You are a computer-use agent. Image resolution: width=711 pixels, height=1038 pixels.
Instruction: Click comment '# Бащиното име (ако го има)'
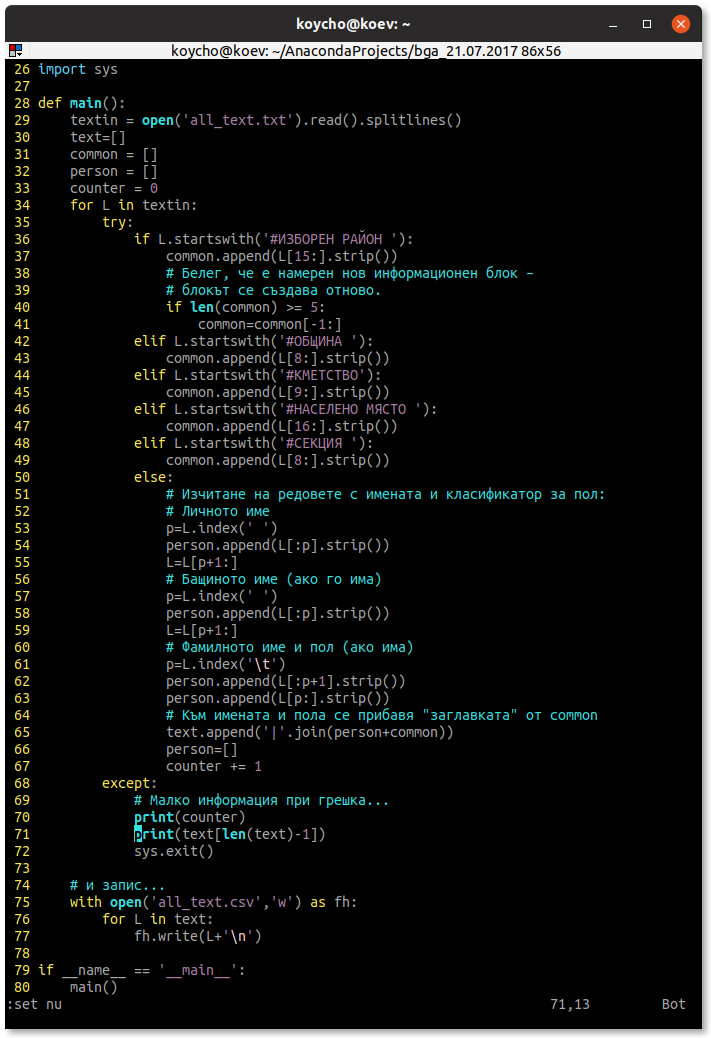coord(273,579)
